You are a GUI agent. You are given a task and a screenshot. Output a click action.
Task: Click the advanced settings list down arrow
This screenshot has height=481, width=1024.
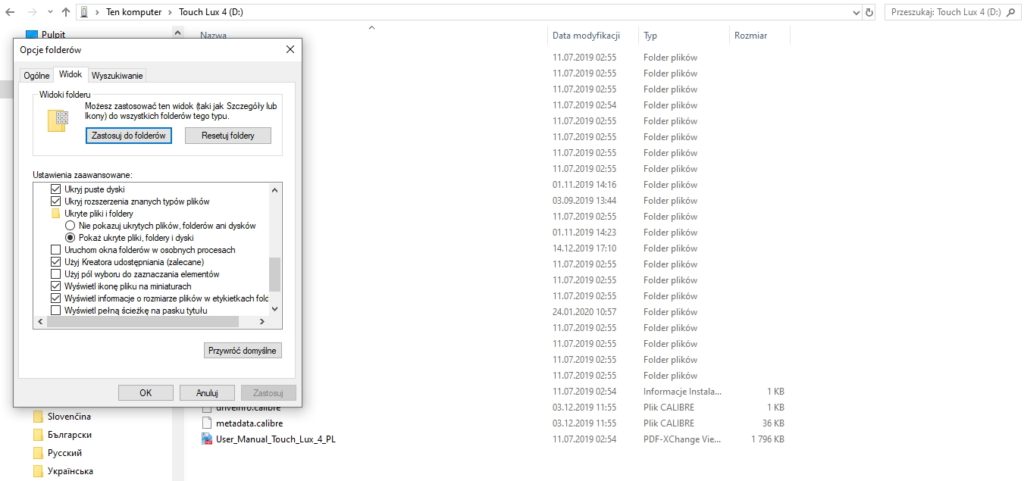pos(274,309)
